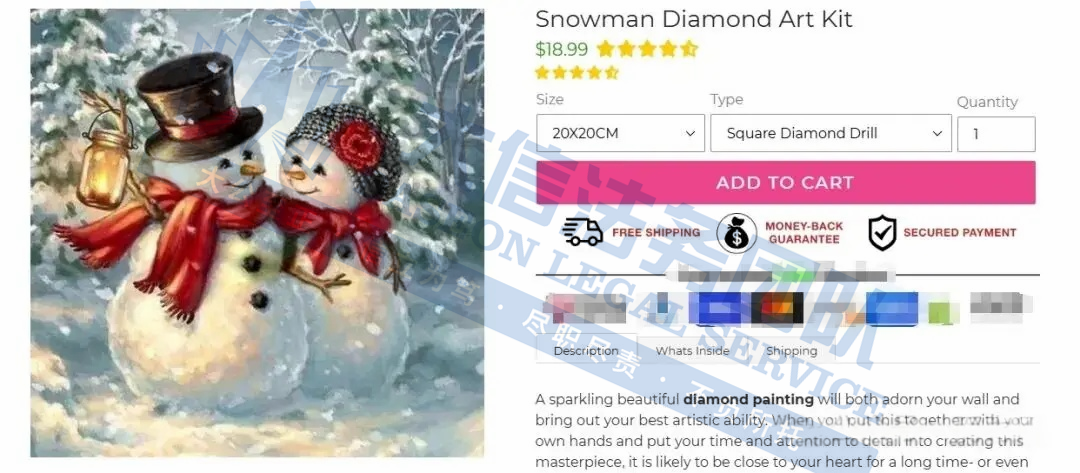Viewport: 1080px width, 473px height.
Task: Click the second star rating row
Action: point(577,72)
